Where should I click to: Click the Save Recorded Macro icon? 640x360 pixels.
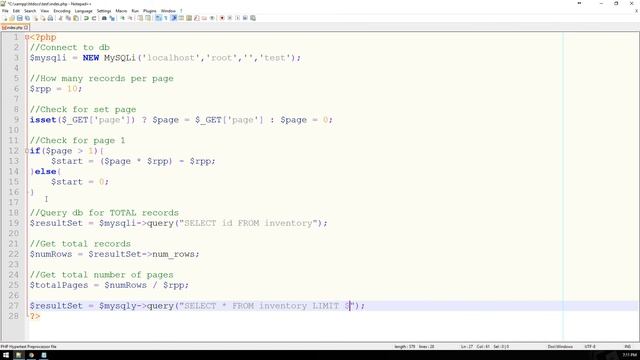pyautogui.click(x=253, y=18)
